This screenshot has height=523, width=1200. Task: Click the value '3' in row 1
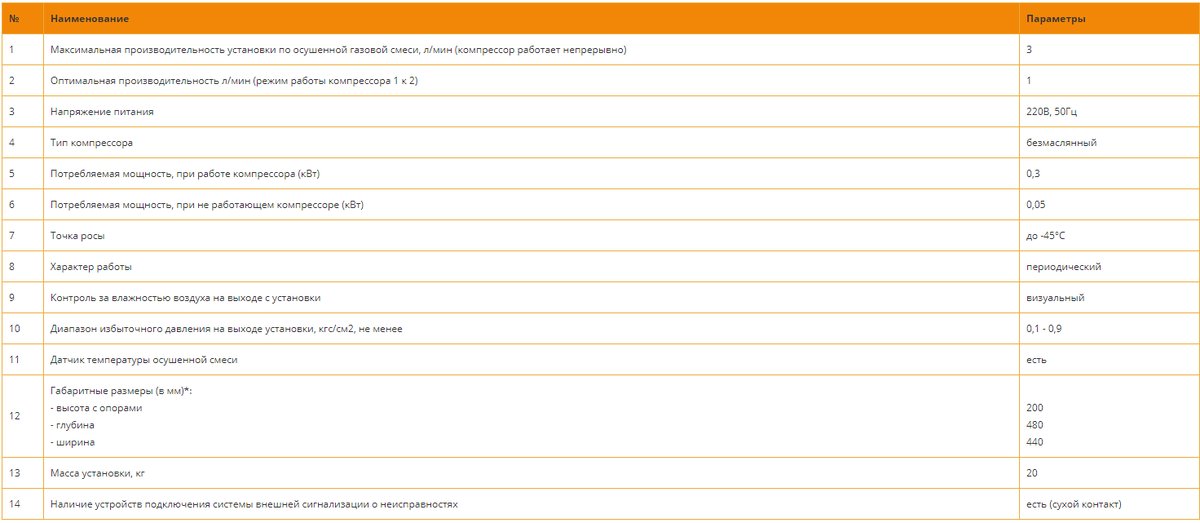[x=1030, y=49]
